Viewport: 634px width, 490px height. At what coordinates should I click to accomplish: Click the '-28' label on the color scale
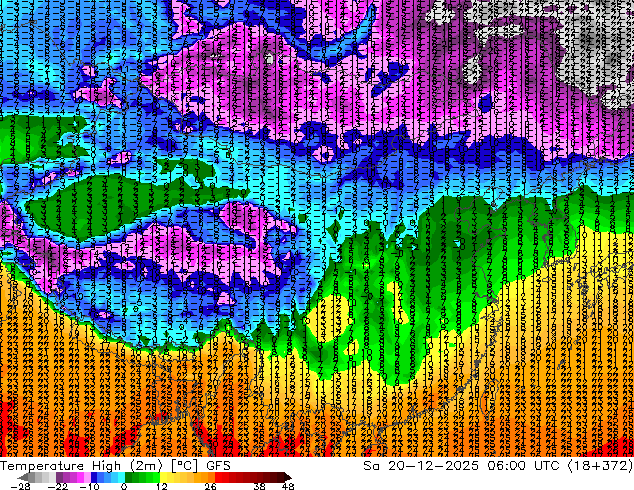tap(21, 486)
